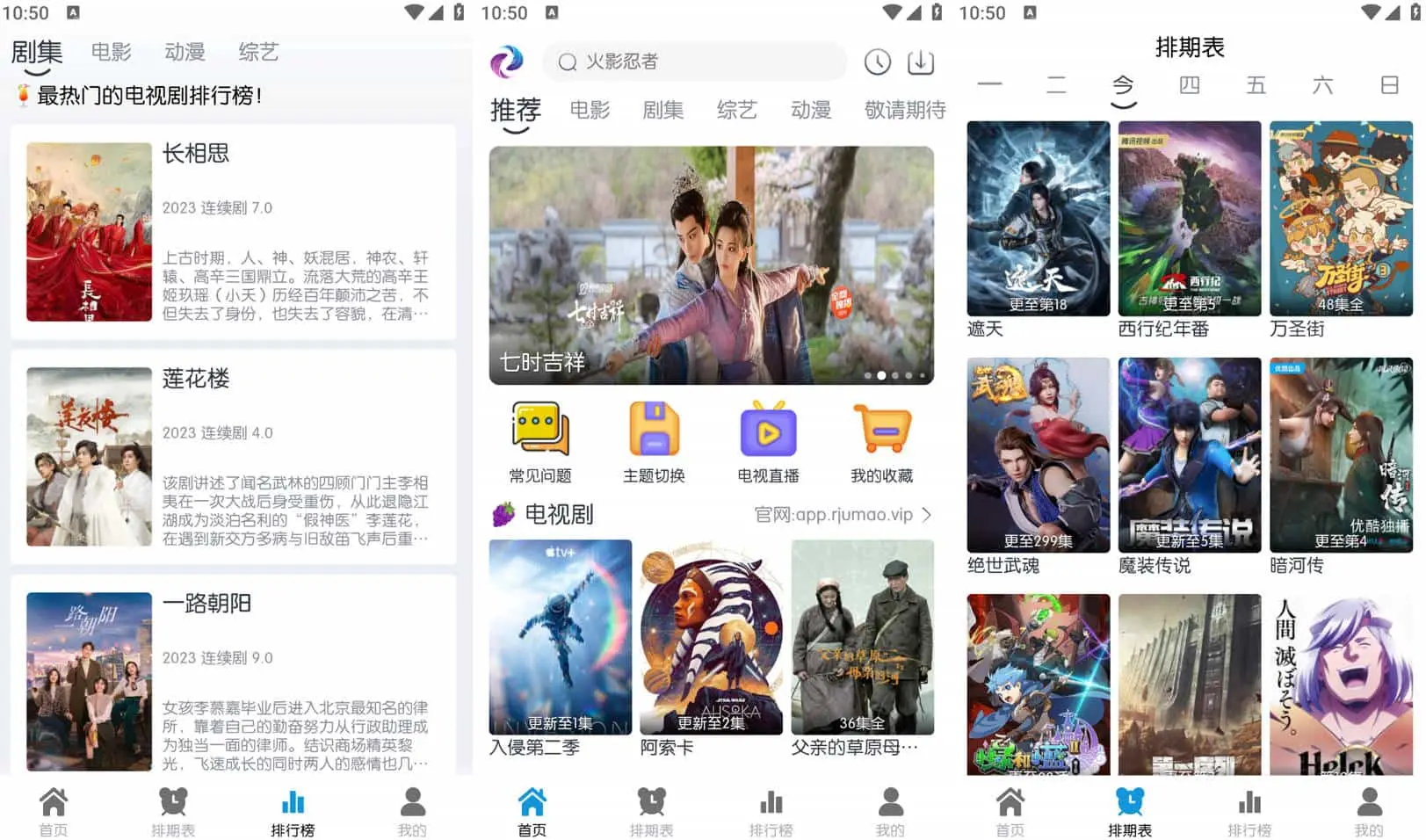Screen dimensions: 1426x840
Task: Select the 敬请期待 category
Action: coord(903,110)
